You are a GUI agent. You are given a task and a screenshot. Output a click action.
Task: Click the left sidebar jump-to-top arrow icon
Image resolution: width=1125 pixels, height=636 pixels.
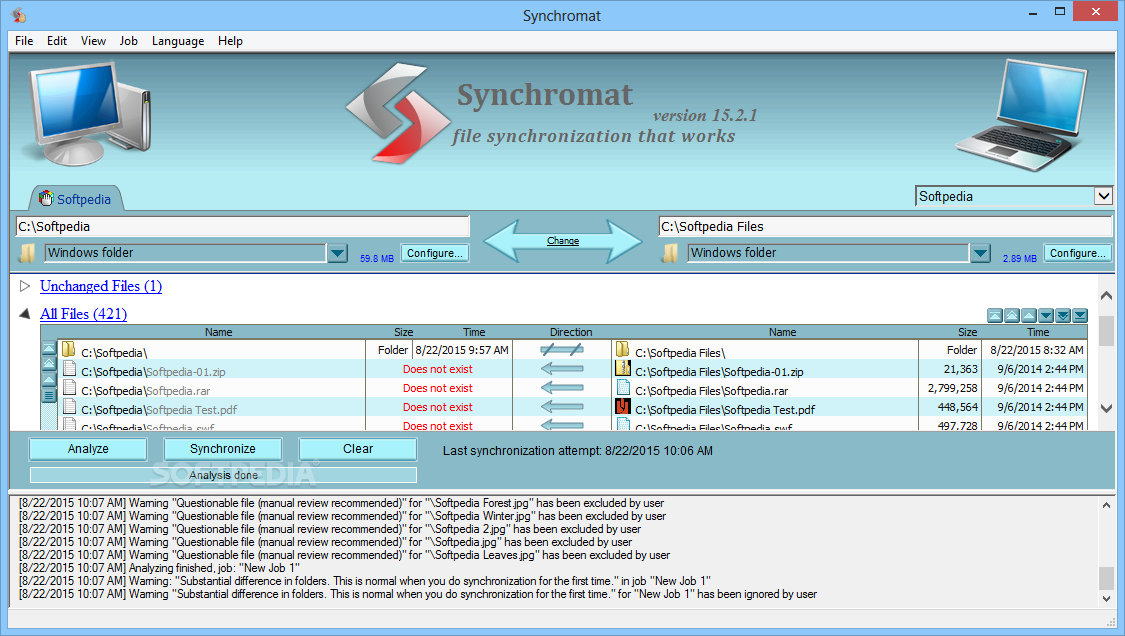click(x=49, y=348)
